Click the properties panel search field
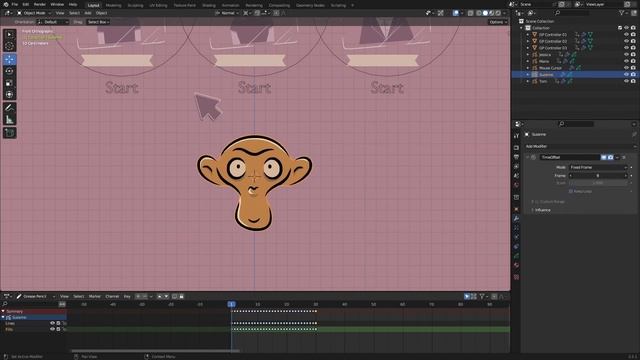The width and height of the screenshot is (640, 360). tap(576, 124)
